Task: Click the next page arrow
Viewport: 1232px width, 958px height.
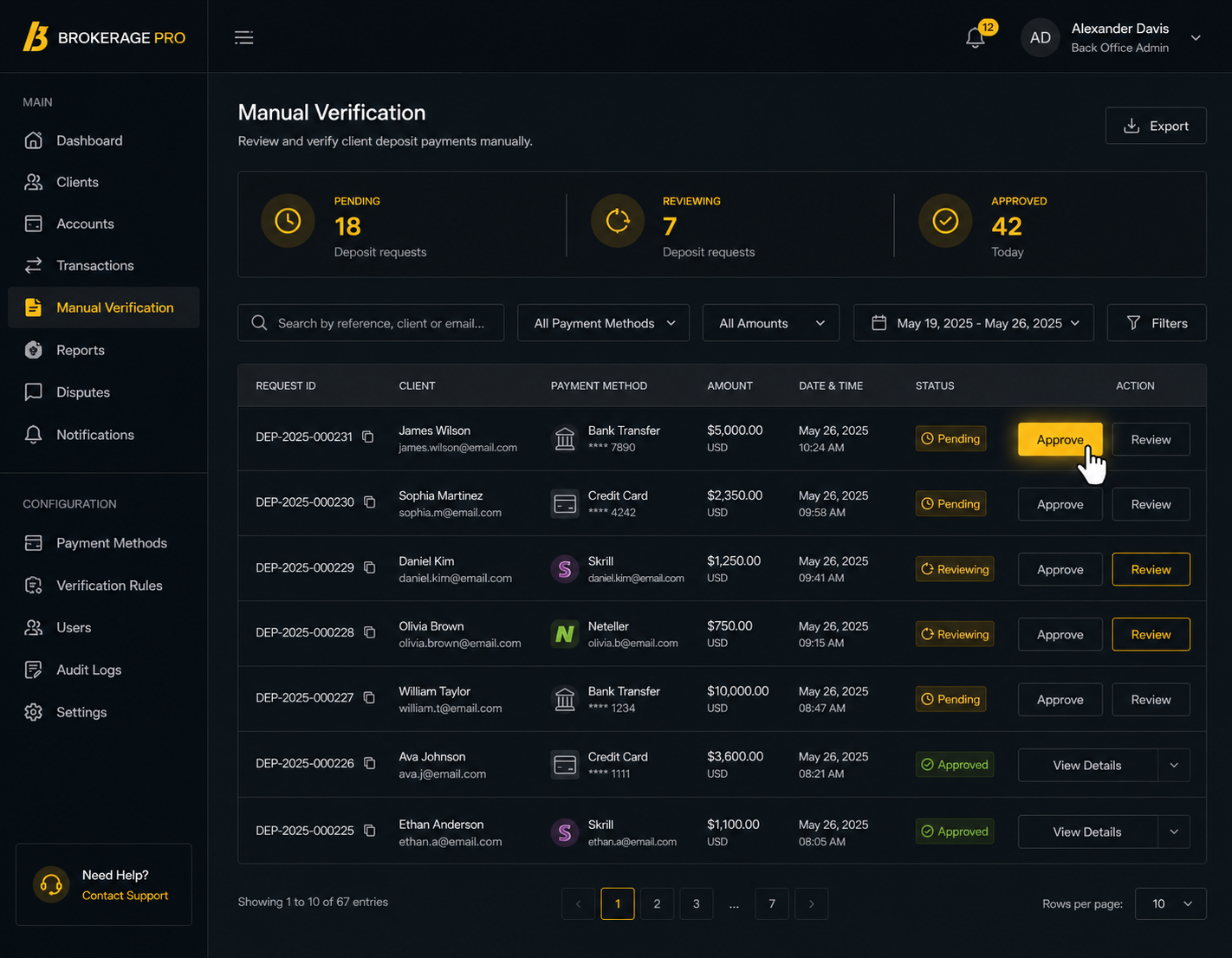Action: 811,903
